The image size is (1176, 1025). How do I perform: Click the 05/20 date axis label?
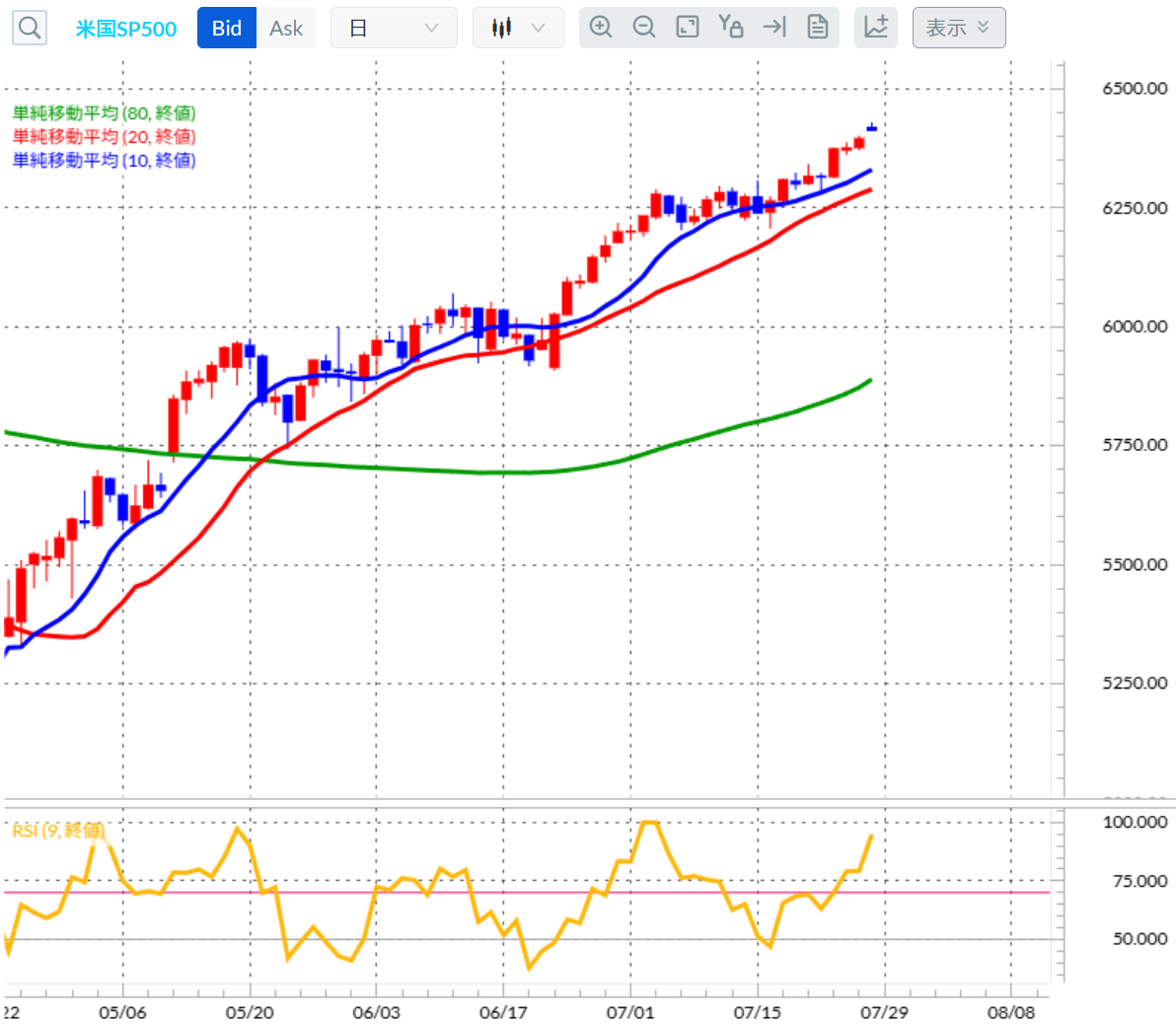250,1012
